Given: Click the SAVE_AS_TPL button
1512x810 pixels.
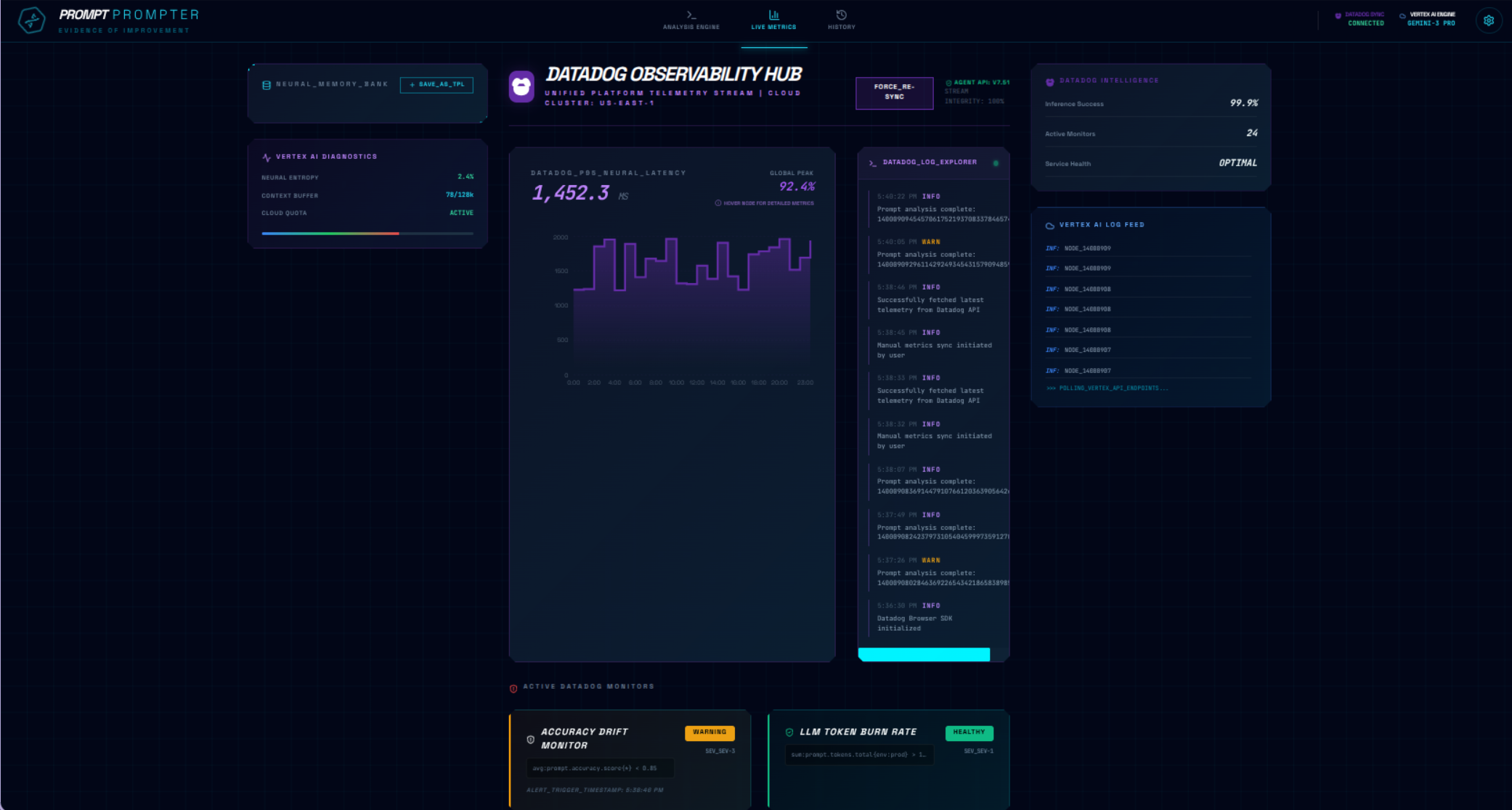Looking at the screenshot, I should click(x=436, y=85).
